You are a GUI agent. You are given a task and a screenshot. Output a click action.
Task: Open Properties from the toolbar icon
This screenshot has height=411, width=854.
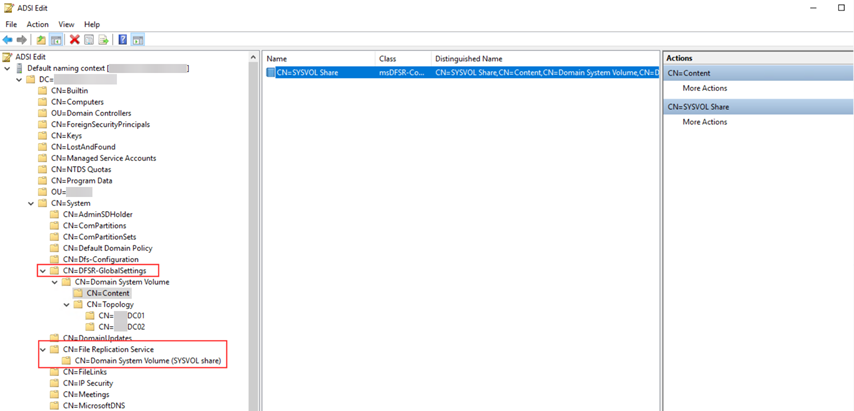(x=89, y=40)
